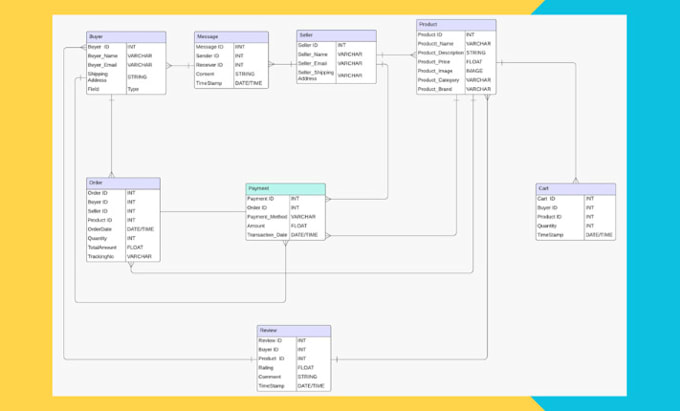
Task: Click the FLOAT type beside TotalAmount
Action: click(x=135, y=248)
